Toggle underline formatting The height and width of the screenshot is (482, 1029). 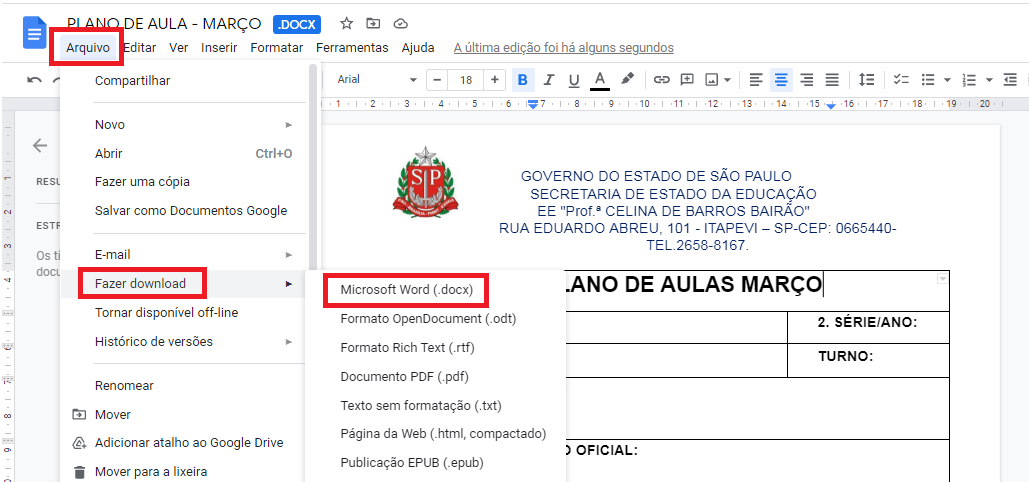click(574, 80)
